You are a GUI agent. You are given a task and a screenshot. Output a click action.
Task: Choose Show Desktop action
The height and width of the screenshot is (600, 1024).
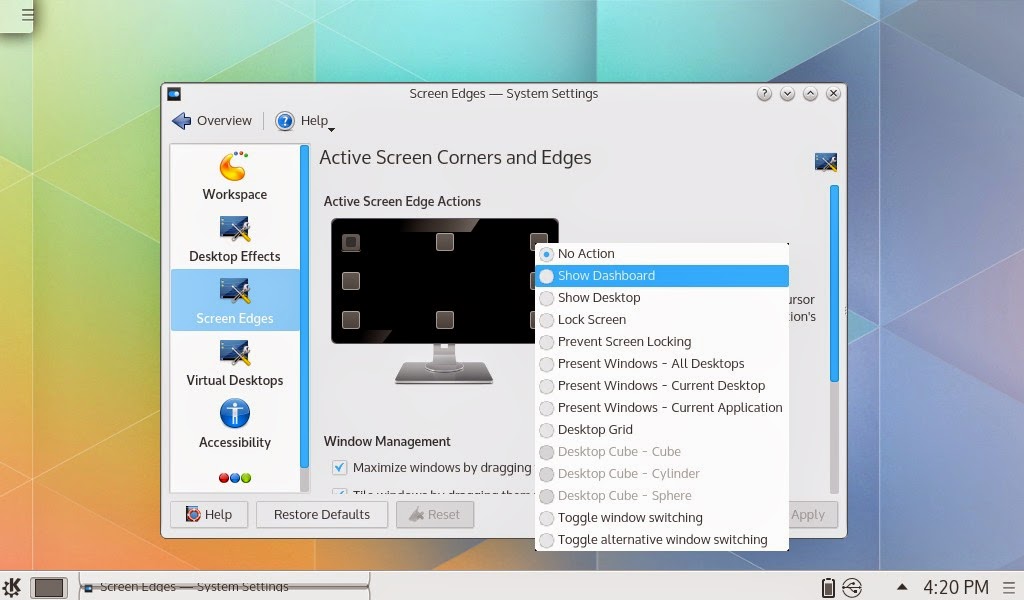coord(662,298)
